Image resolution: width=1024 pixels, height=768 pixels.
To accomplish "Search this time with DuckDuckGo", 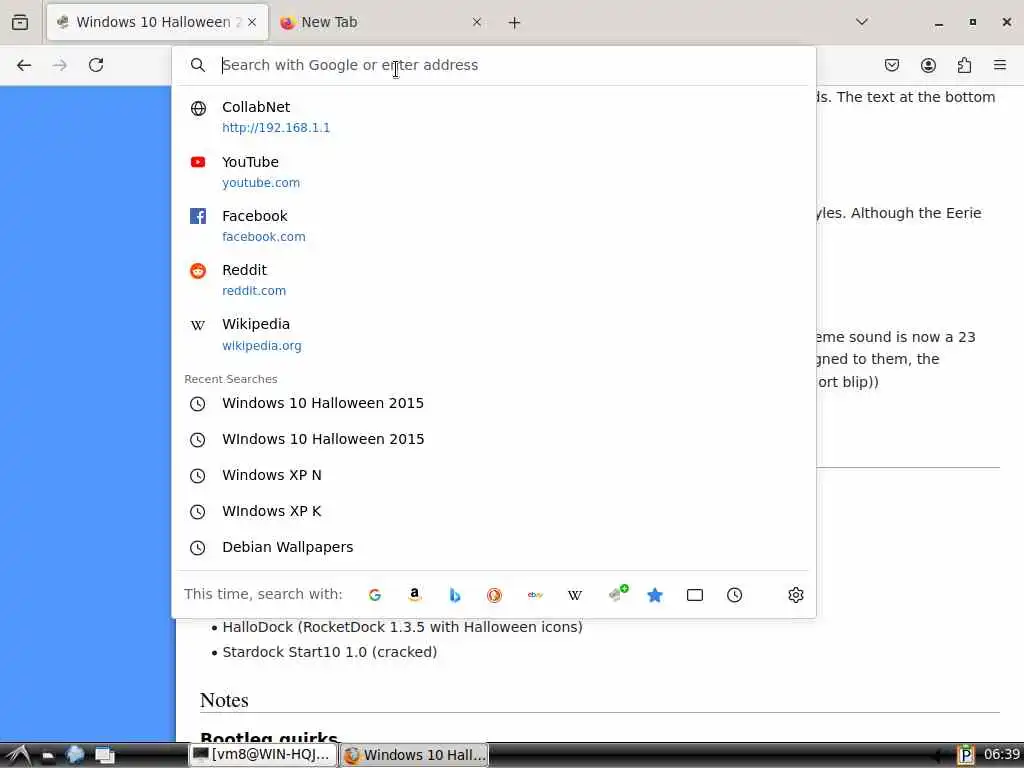I will [494, 595].
